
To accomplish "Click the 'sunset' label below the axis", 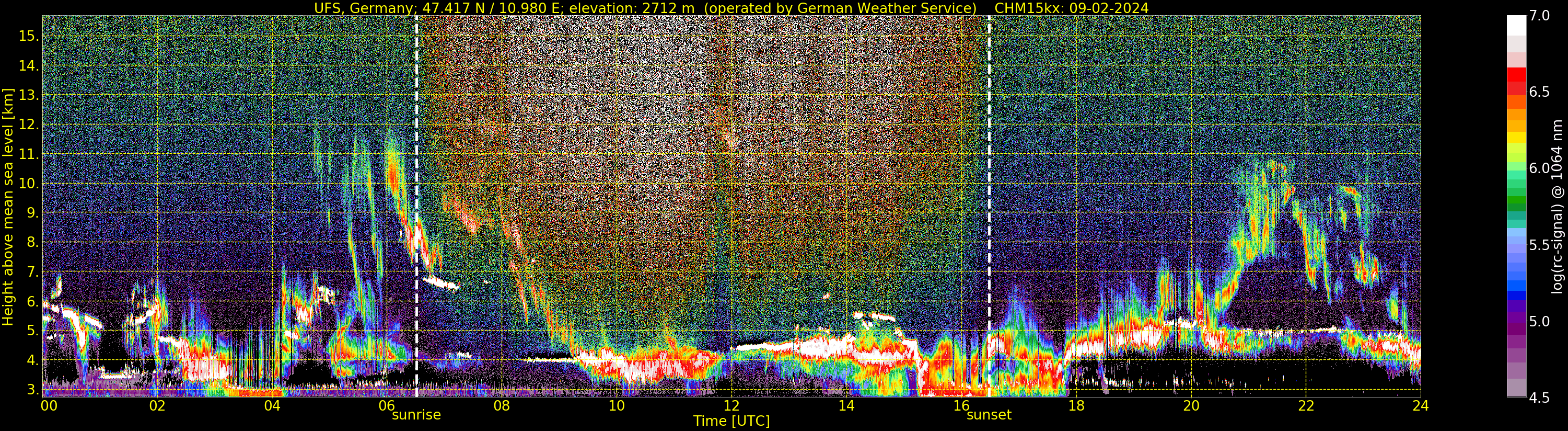I will coord(989,415).
